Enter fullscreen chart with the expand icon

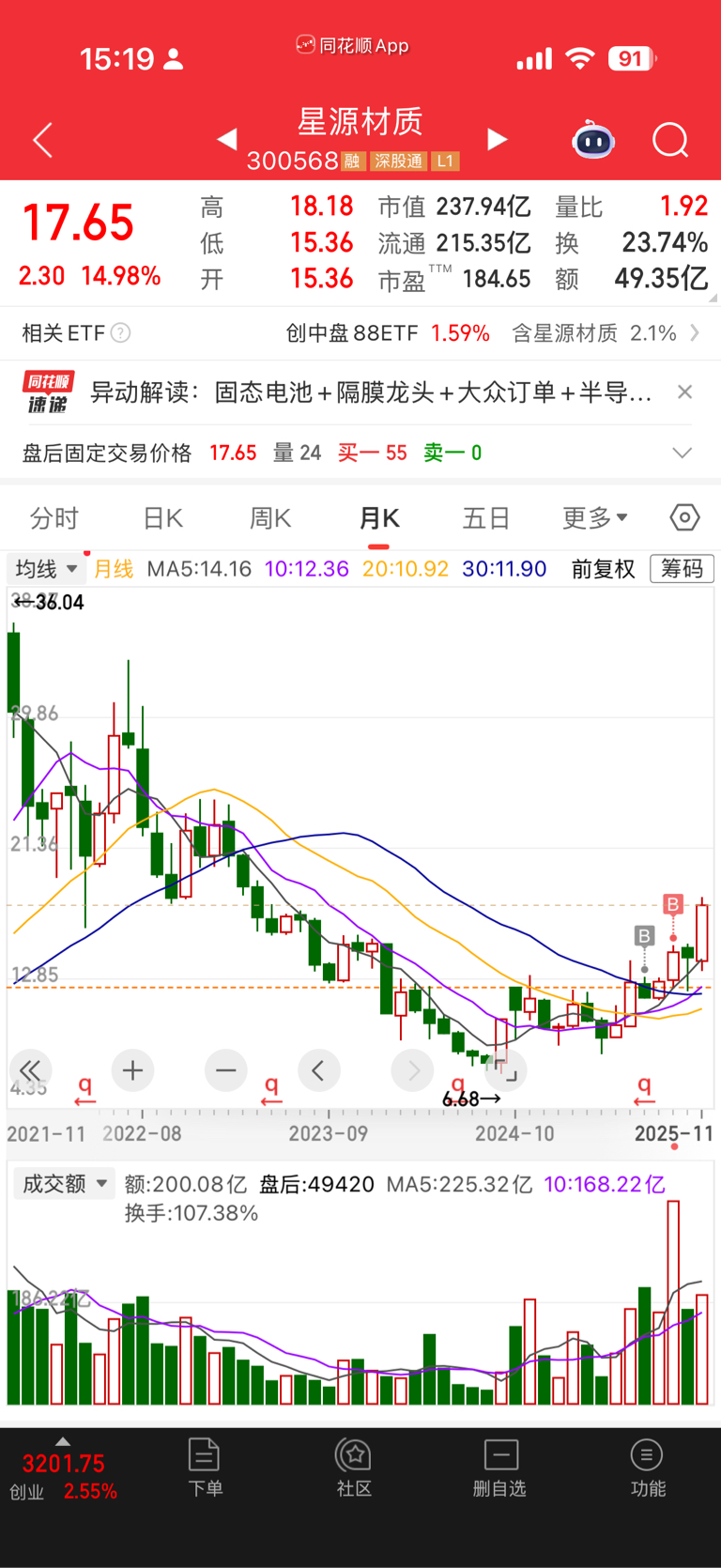tap(506, 1070)
